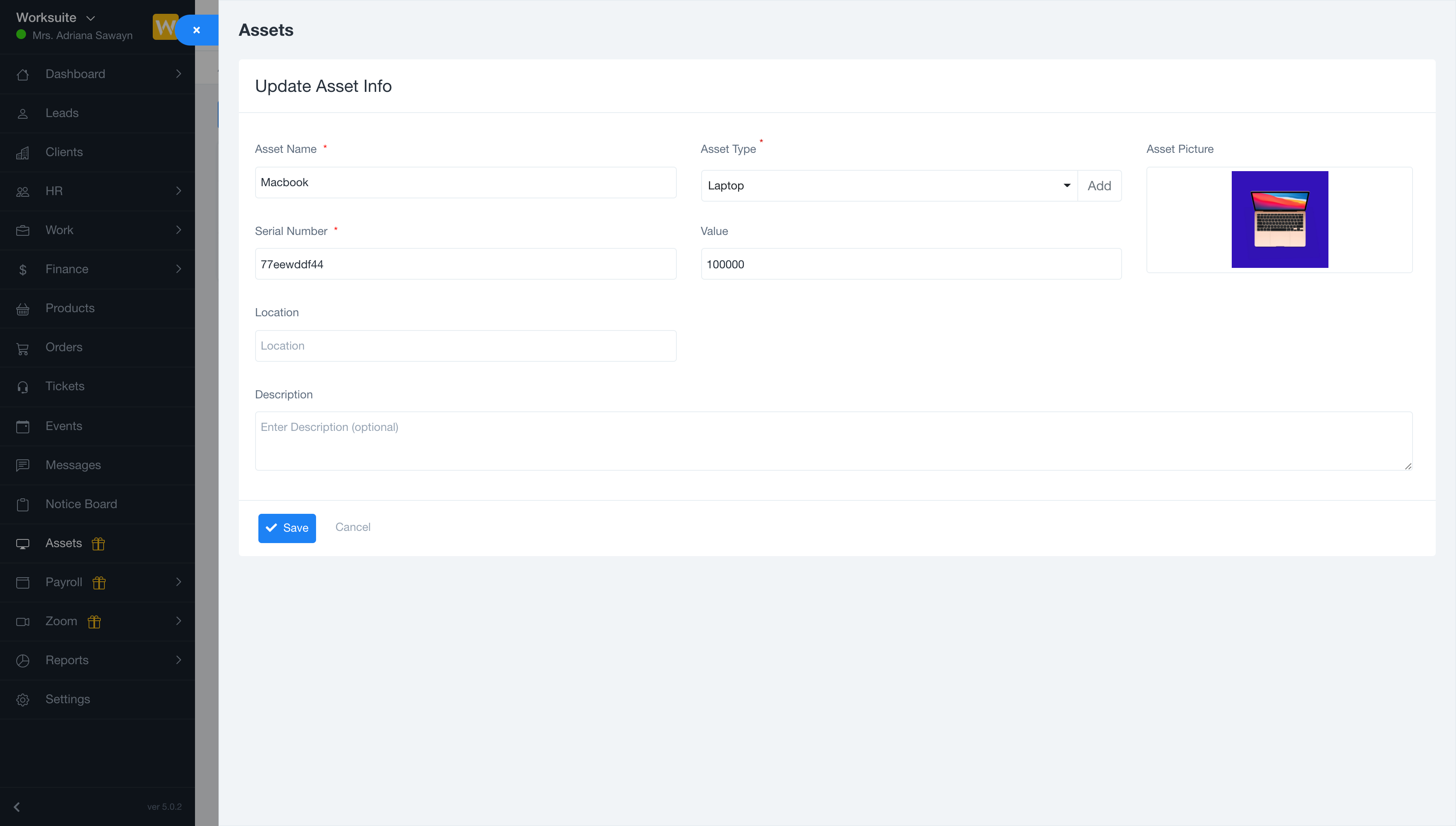Screen dimensions: 1456x826
Task: Click the gift icon beside Payroll
Action: click(99, 583)
